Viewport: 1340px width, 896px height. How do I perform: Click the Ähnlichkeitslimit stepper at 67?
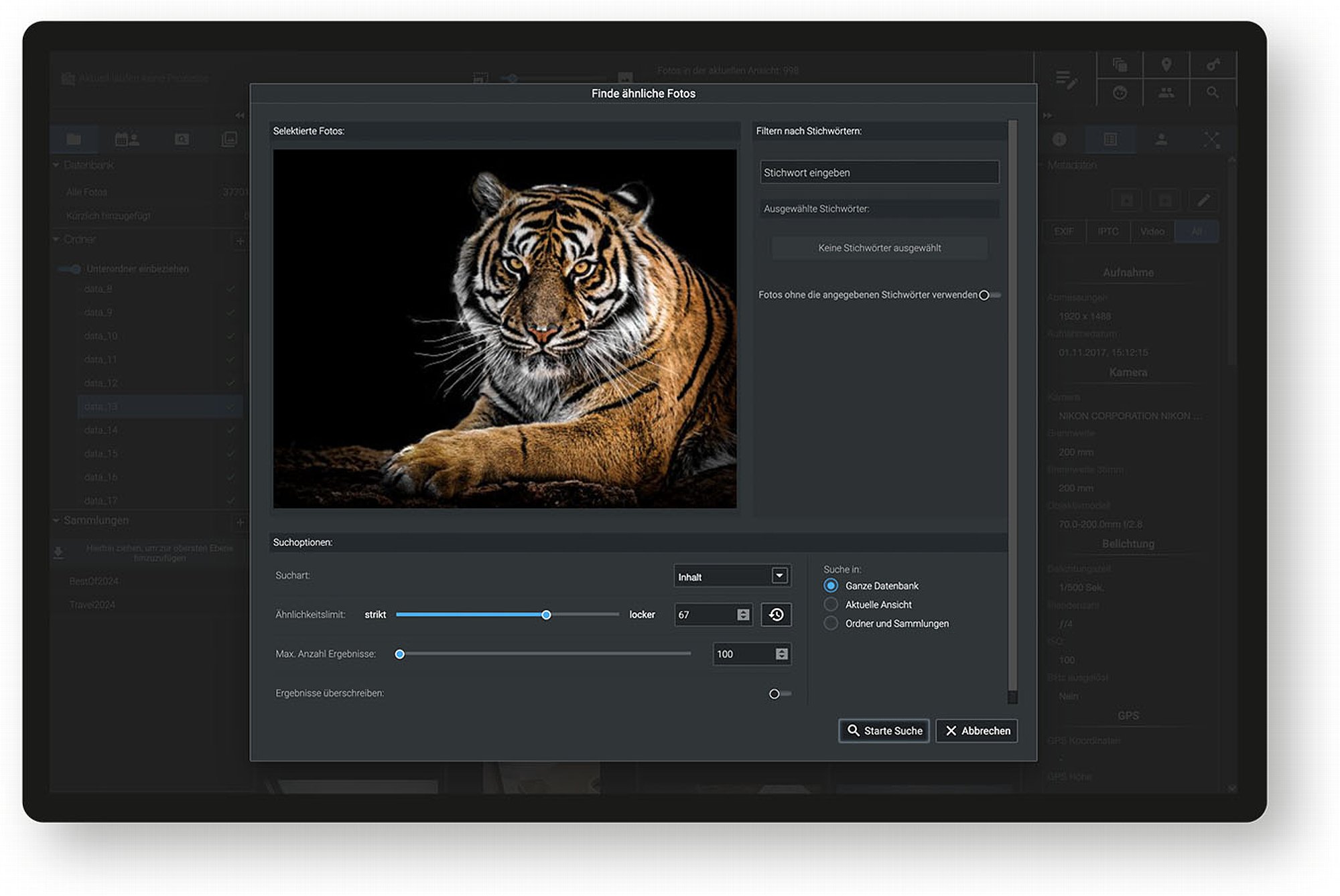click(x=743, y=615)
